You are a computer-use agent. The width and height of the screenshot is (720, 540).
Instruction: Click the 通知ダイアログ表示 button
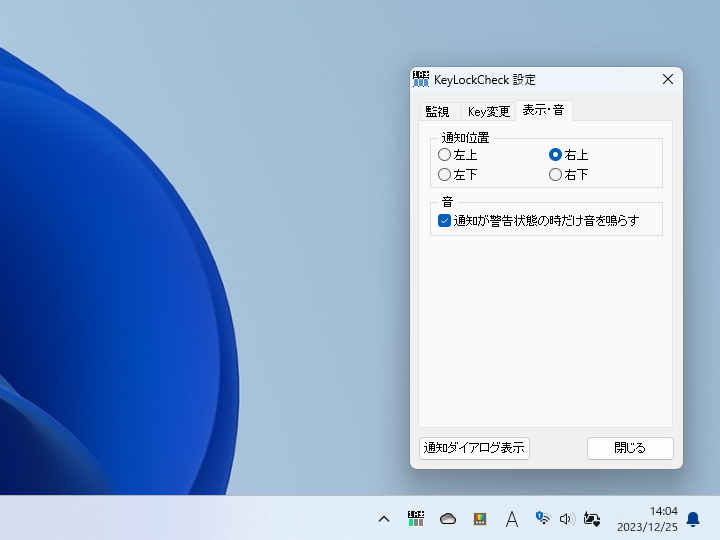474,448
